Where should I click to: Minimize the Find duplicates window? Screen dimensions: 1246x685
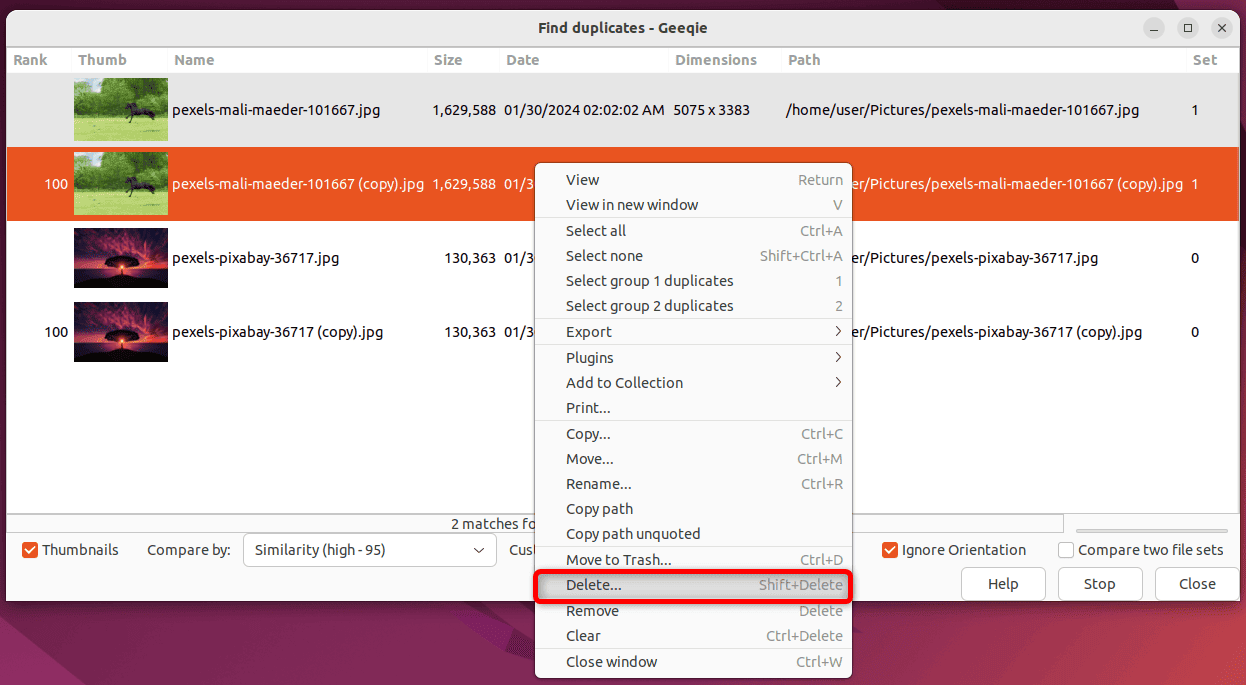point(1155,28)
